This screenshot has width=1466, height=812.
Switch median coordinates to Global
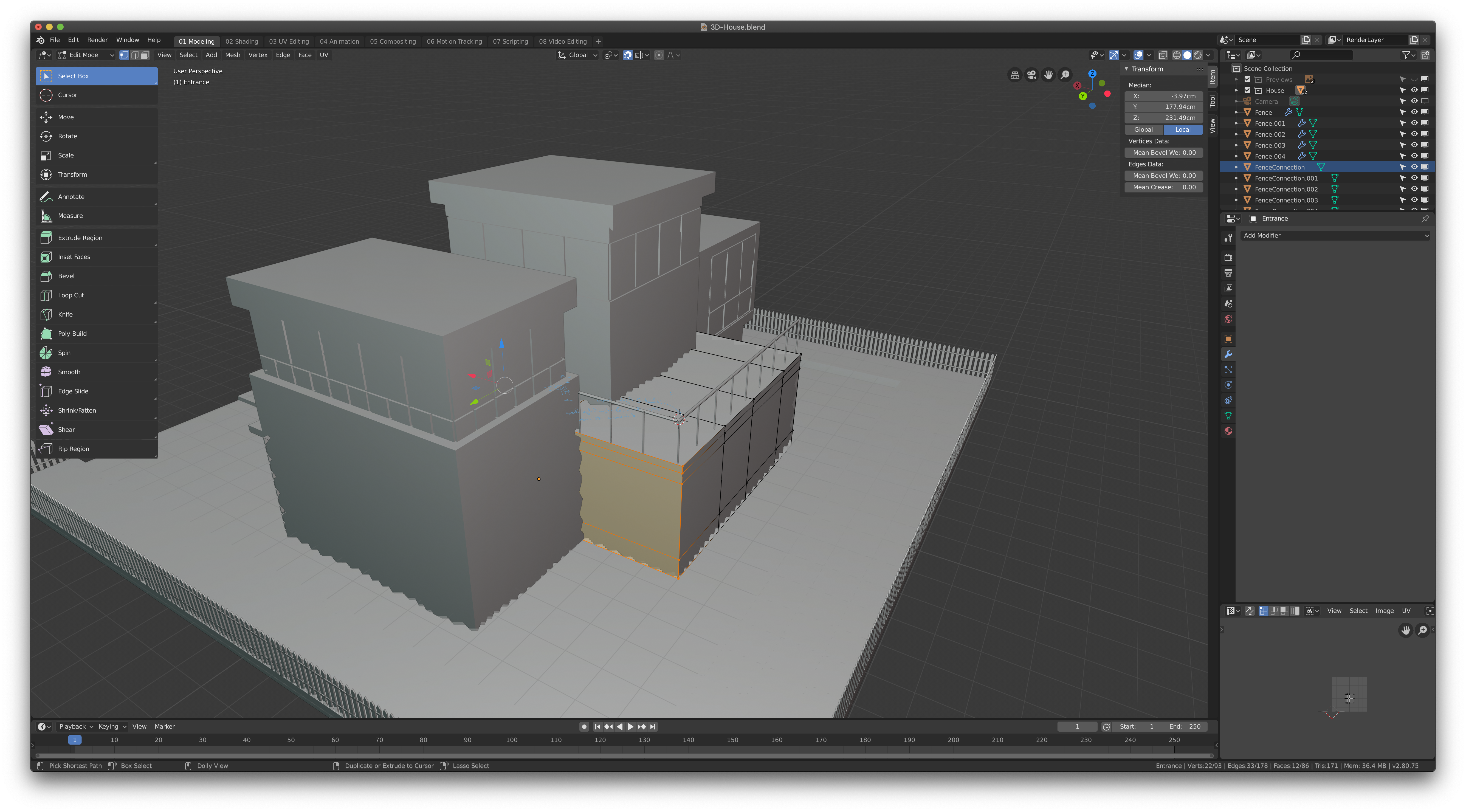(1143, 129)
